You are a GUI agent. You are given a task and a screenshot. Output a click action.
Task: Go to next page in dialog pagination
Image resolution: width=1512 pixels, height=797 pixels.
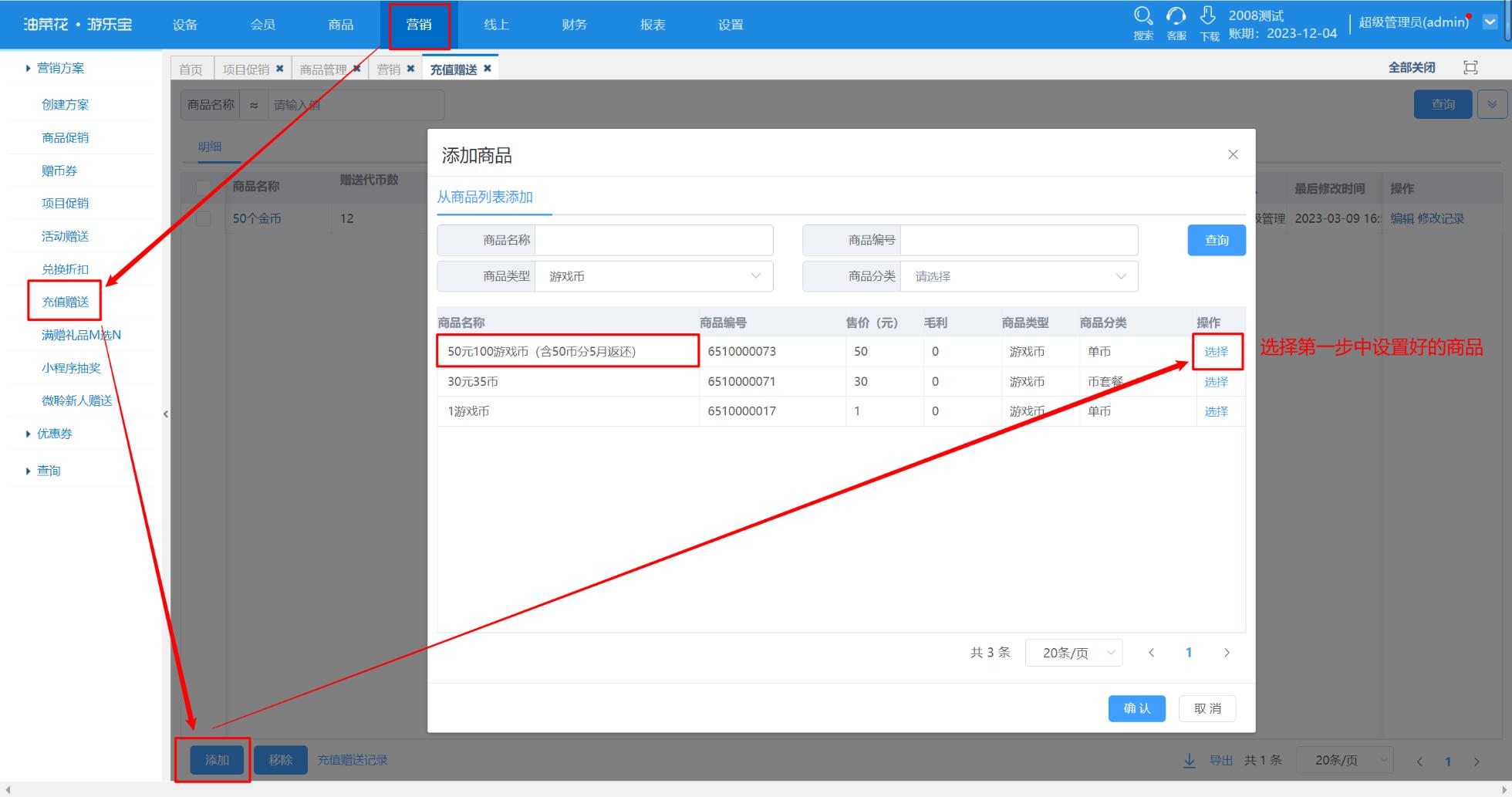(x=1227, y=653)
